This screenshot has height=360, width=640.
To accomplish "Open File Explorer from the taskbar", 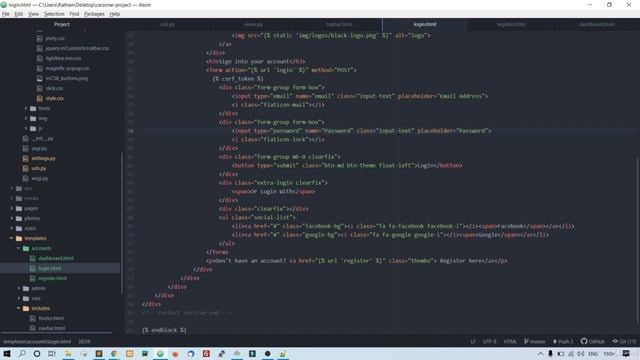I will click(x=68, y=354).
